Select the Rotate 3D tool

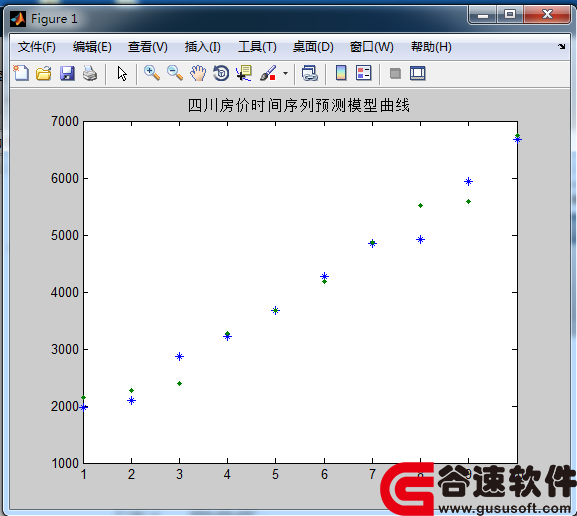tap(221, 73)
